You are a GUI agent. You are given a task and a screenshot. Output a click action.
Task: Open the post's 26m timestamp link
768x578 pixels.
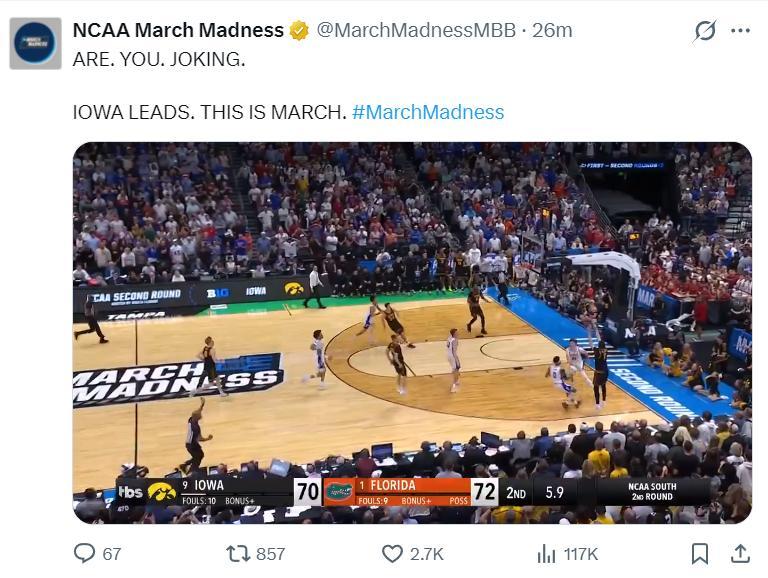click(552, 30)
